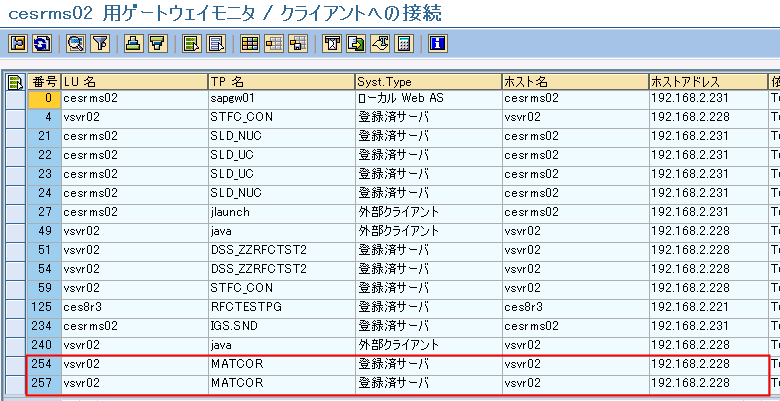Viewport: 780px width, 401px height.
Task: Click the refresh icon in the toolbar
Action: (42, 43)
